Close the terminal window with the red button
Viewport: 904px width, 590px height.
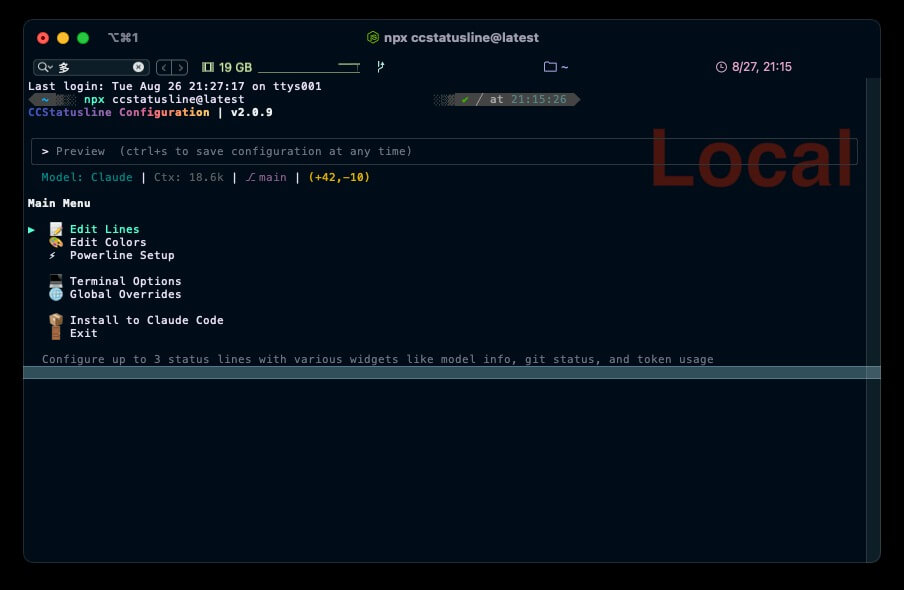click(x=43, y=38)
